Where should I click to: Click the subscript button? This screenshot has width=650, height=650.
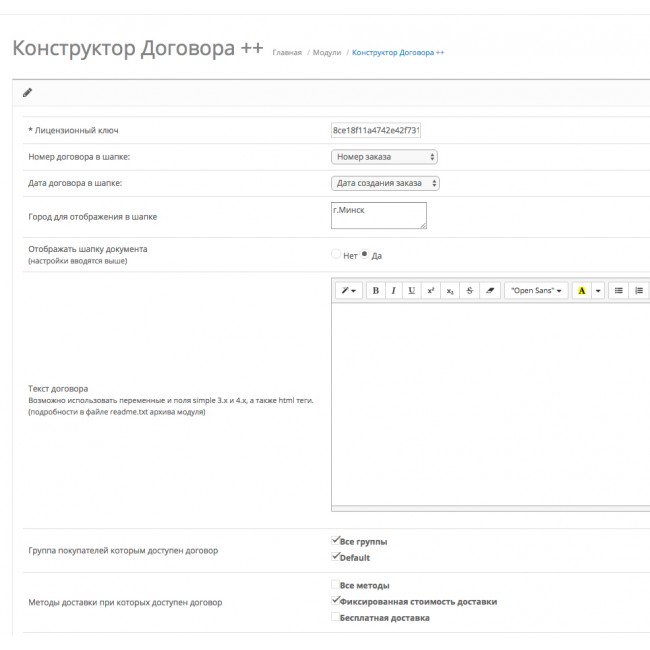pos(450,290)
